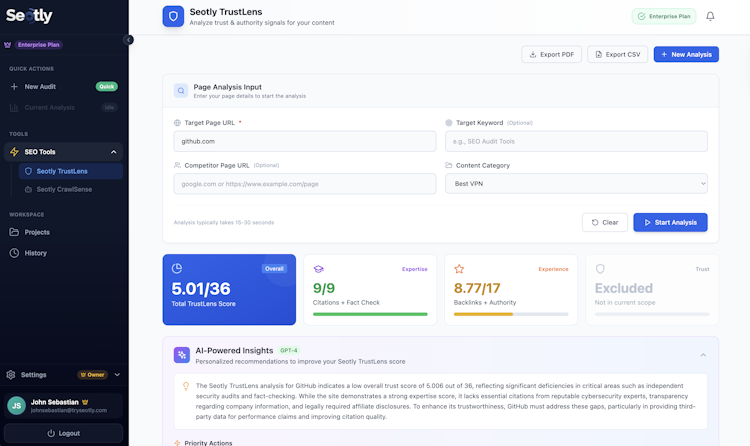Click the Idle status badge
This screenshot has height=446, width=750.
(110, 108)
